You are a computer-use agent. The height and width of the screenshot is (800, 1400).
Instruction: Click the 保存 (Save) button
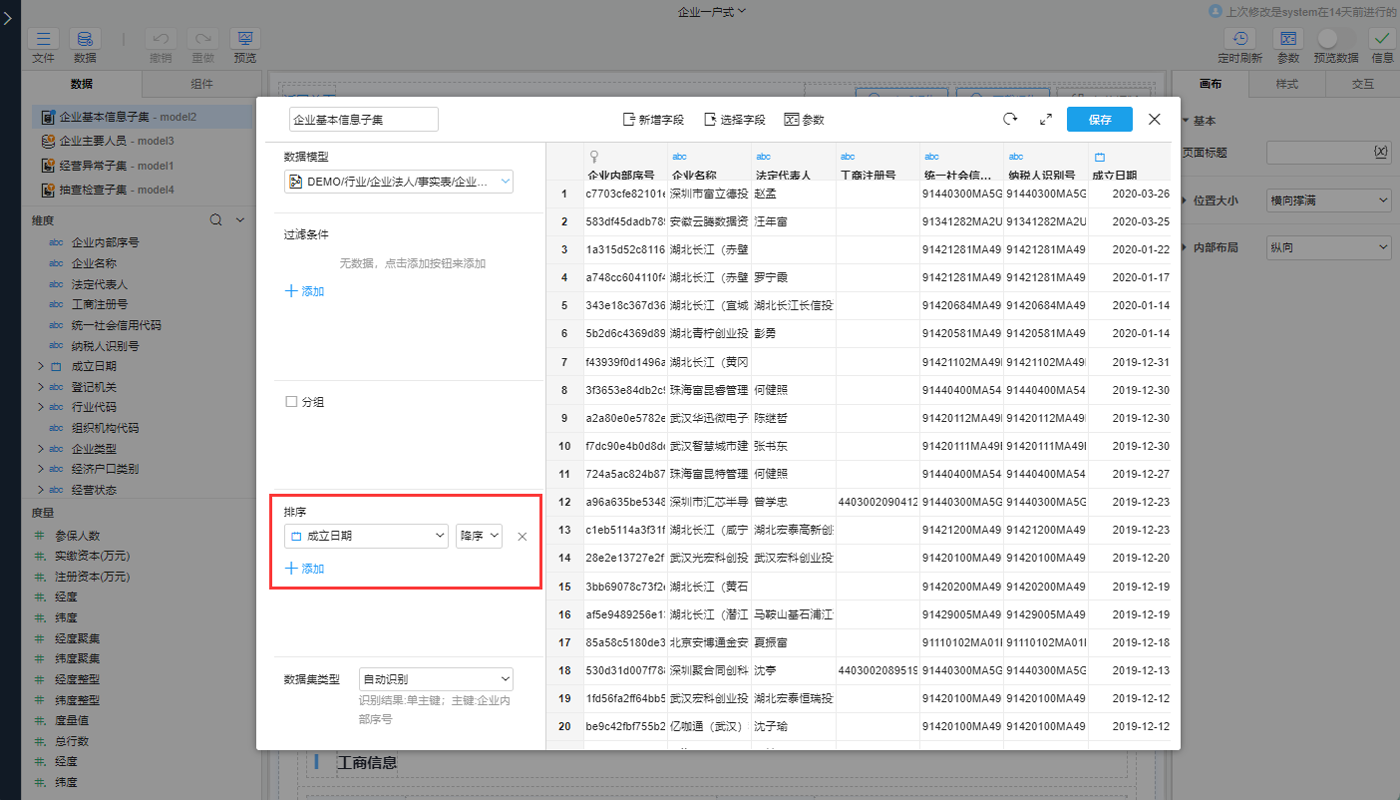click(1099, 118)
